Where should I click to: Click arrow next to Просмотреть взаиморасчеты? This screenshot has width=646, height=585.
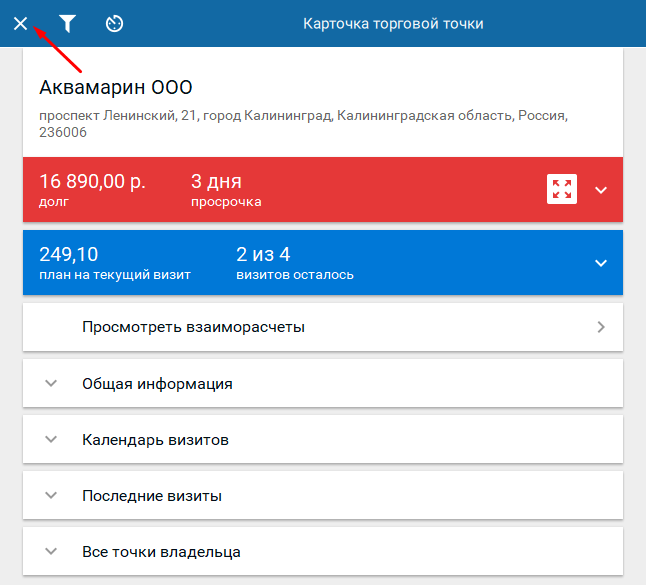pyautogui.click(x=601, y=327)
